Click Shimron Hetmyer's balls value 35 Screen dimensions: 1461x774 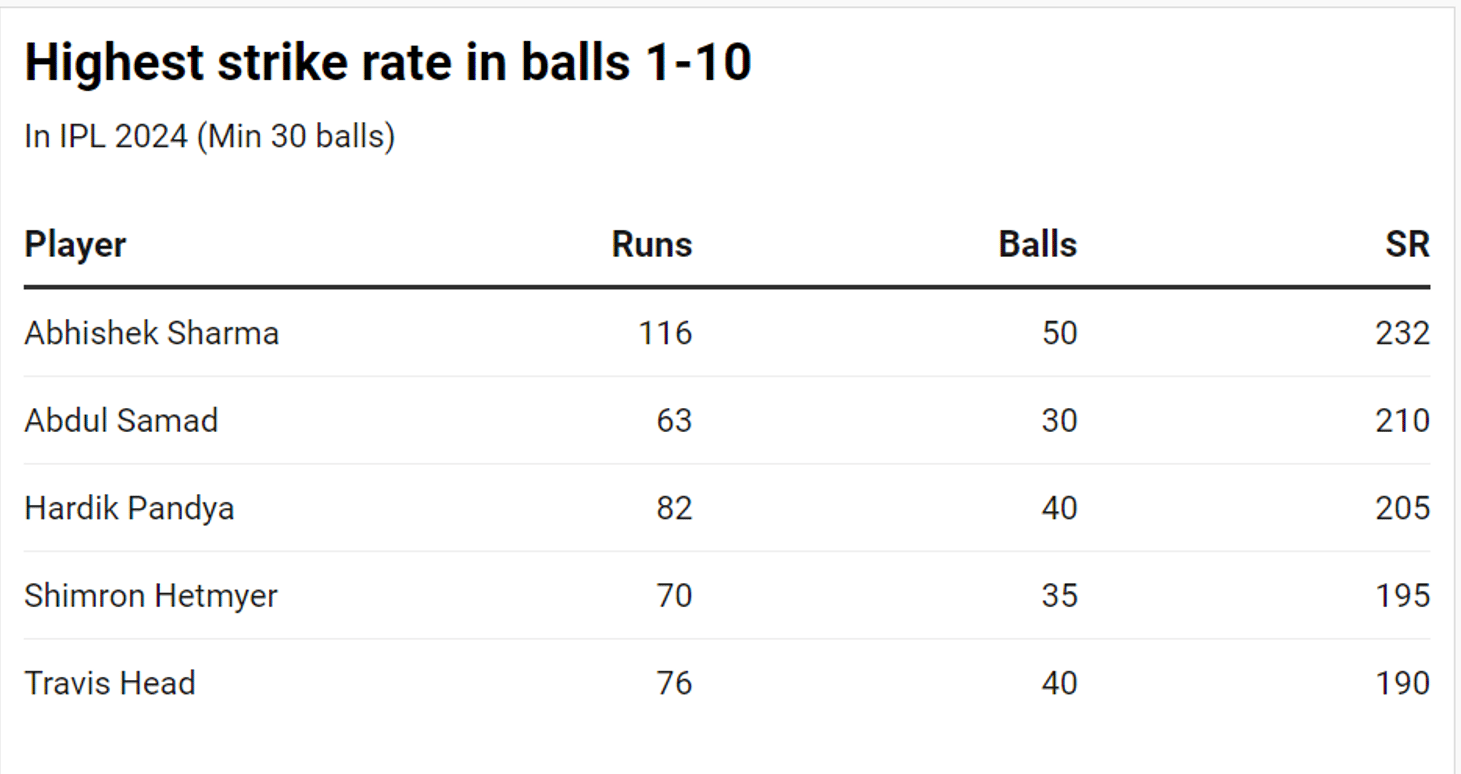(x=1059, y=596)
